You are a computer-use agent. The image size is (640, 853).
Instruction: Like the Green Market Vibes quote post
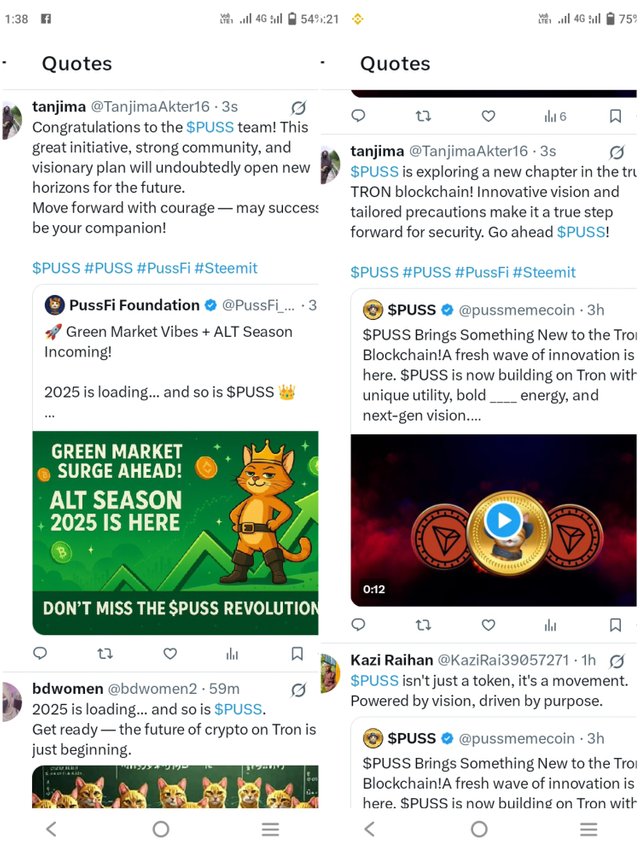pos(170,653)
